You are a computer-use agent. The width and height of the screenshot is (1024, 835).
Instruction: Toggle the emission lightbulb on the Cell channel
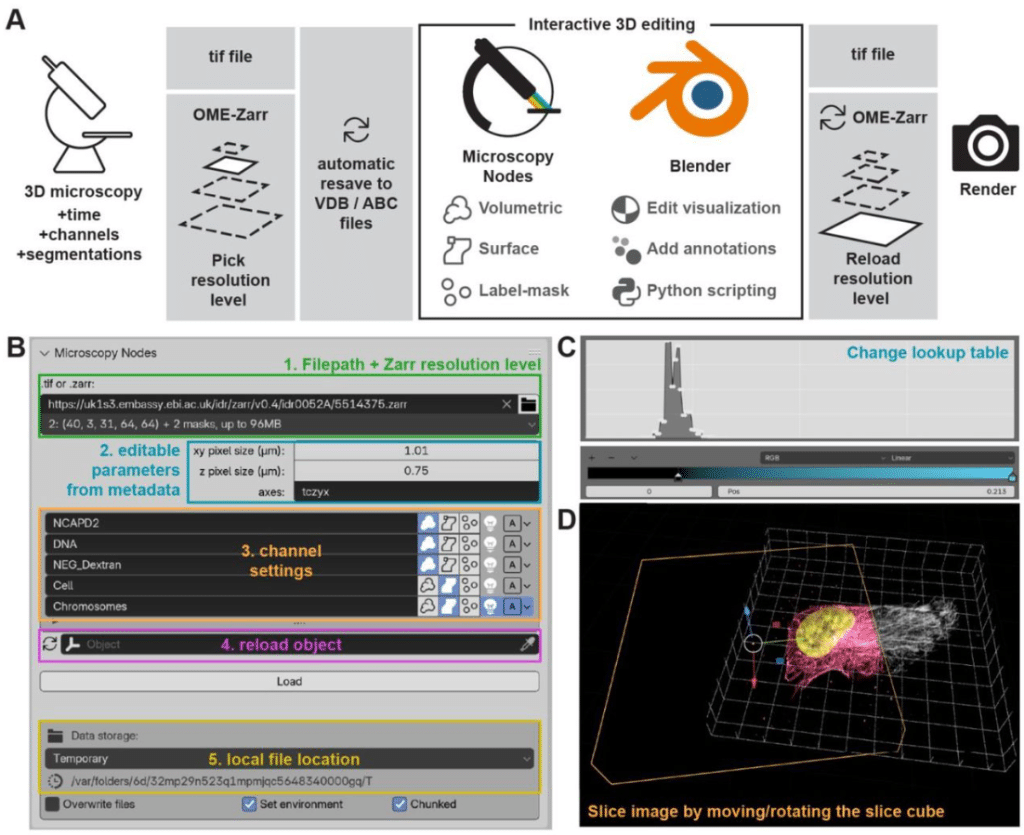pyautogui.click(x=490, y=585)
